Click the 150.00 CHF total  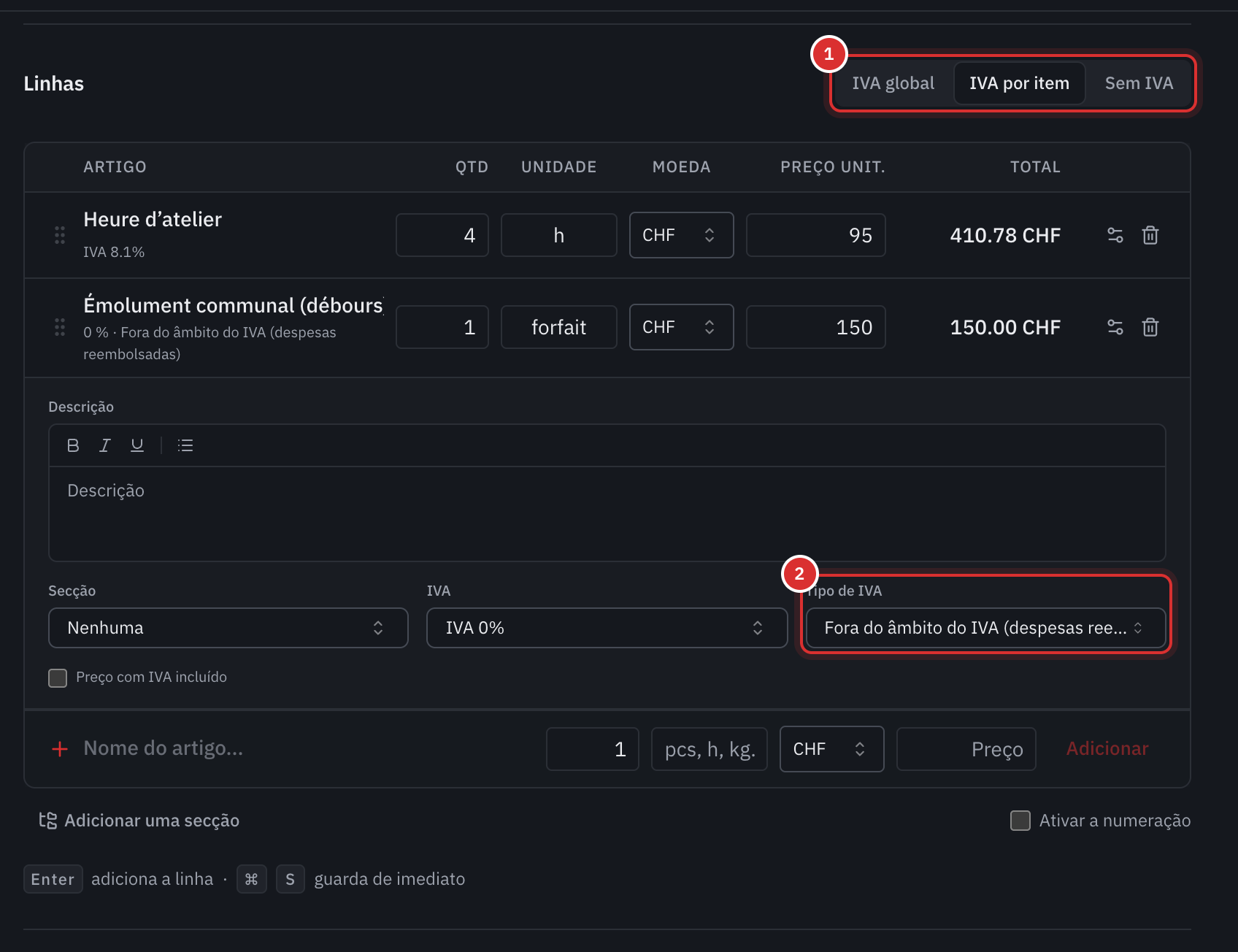(1005, 327)
